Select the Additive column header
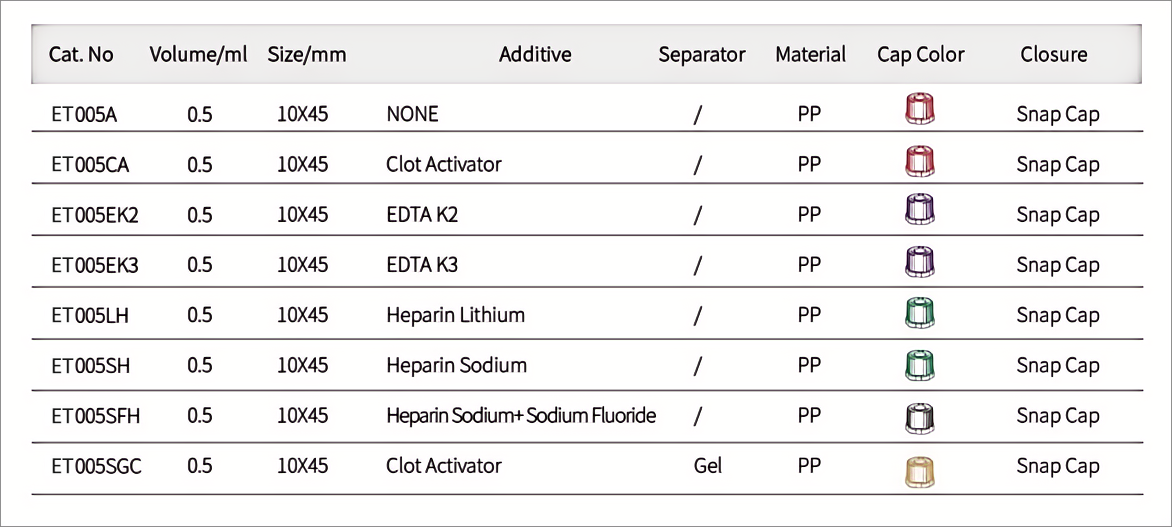Image resolution: width=1172 pixels, height=527 pixels. point(535,54)
